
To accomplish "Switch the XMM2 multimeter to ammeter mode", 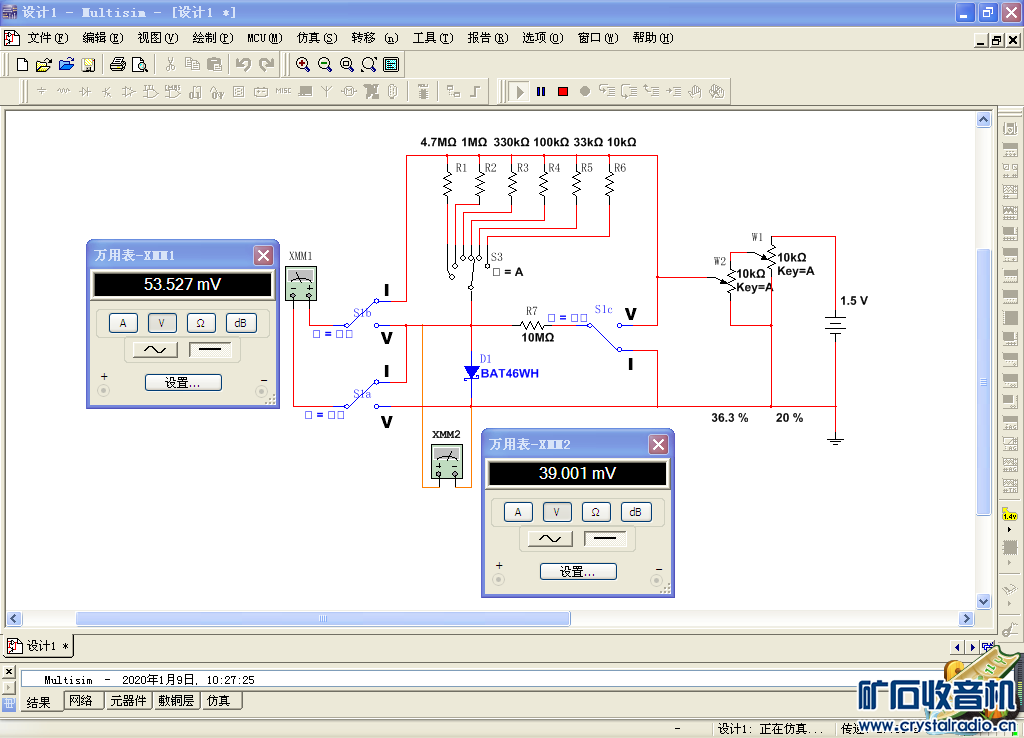I will [x=517, y=512].
